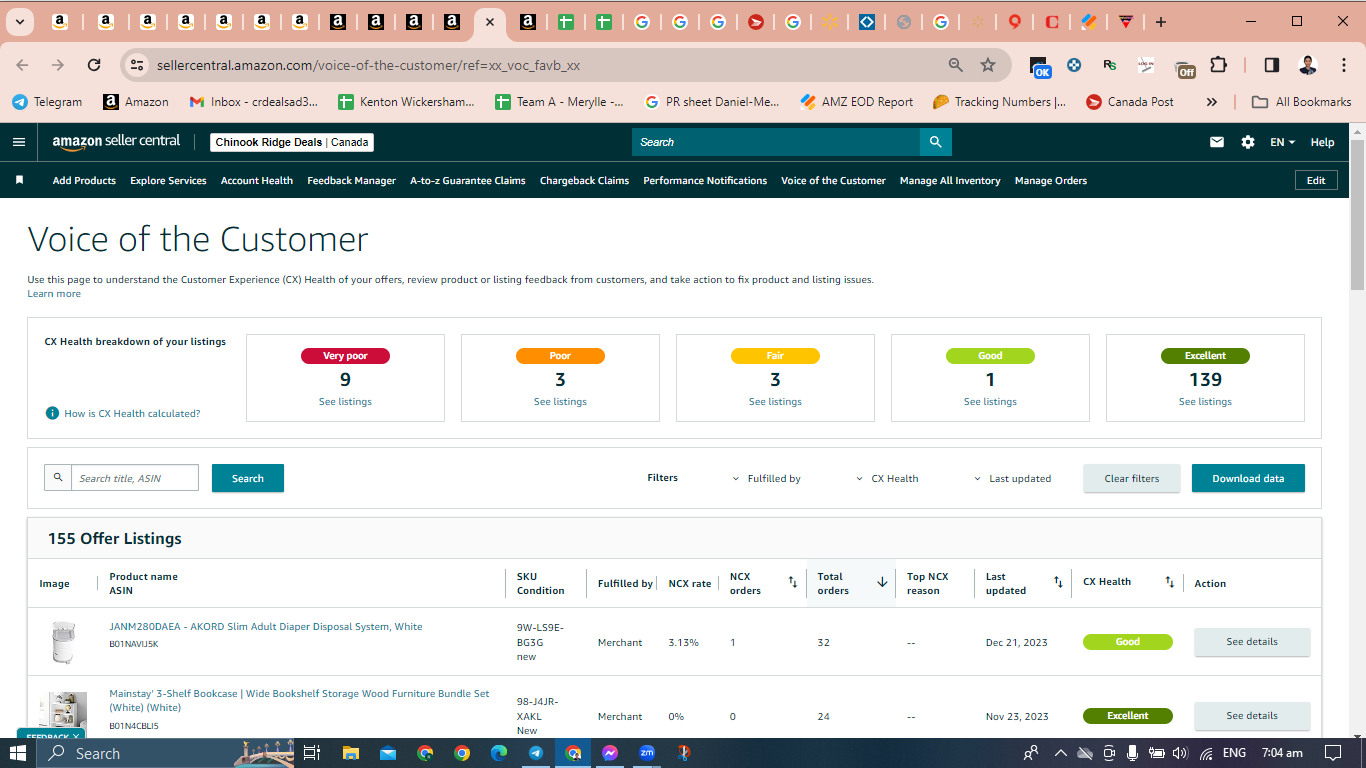
Task: Click the zoom magnifier icon in address bar
Action: 956,65
